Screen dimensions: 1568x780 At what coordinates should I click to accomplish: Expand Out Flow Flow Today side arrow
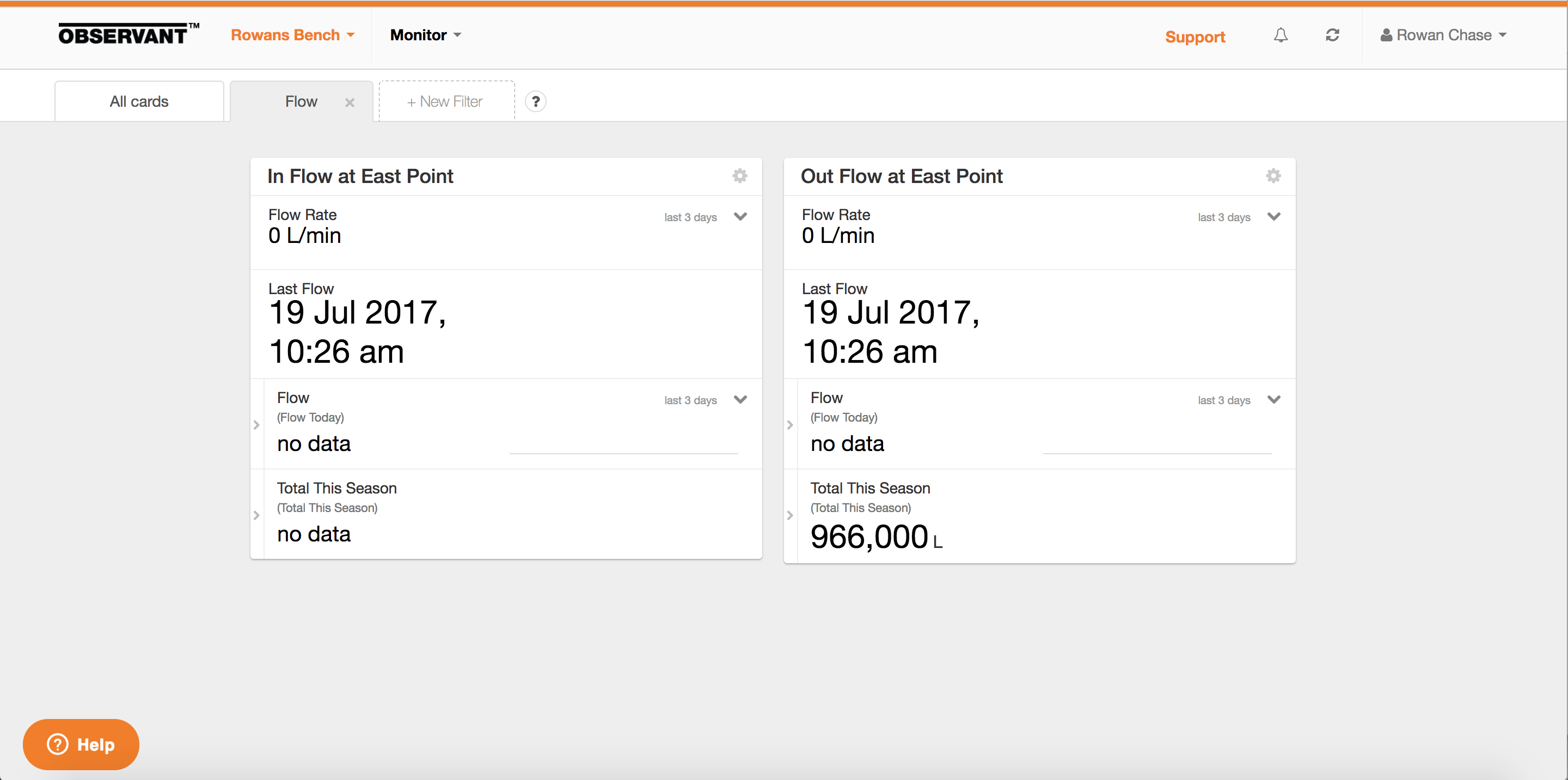click(789, 425)
